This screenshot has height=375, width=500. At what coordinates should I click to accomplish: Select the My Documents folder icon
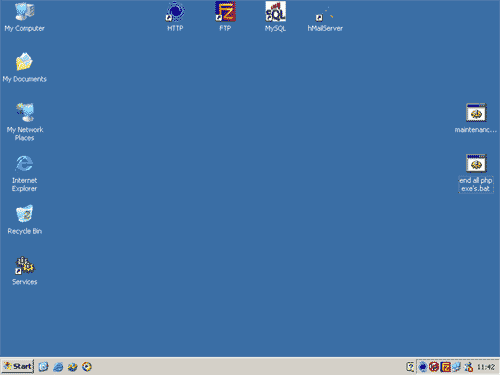25,62
